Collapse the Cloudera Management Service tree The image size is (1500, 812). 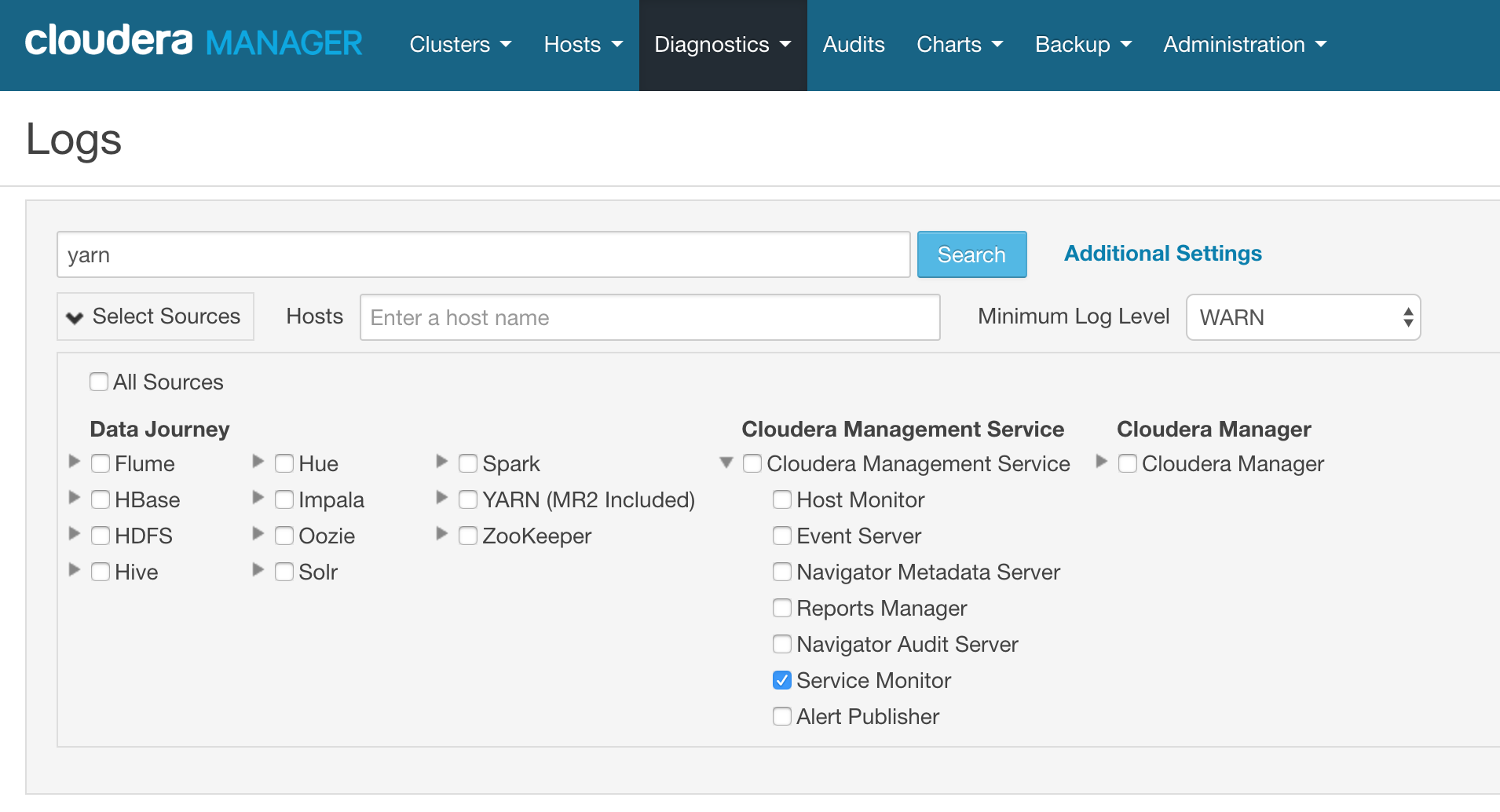pyautogui.click(x=726, y=463)
